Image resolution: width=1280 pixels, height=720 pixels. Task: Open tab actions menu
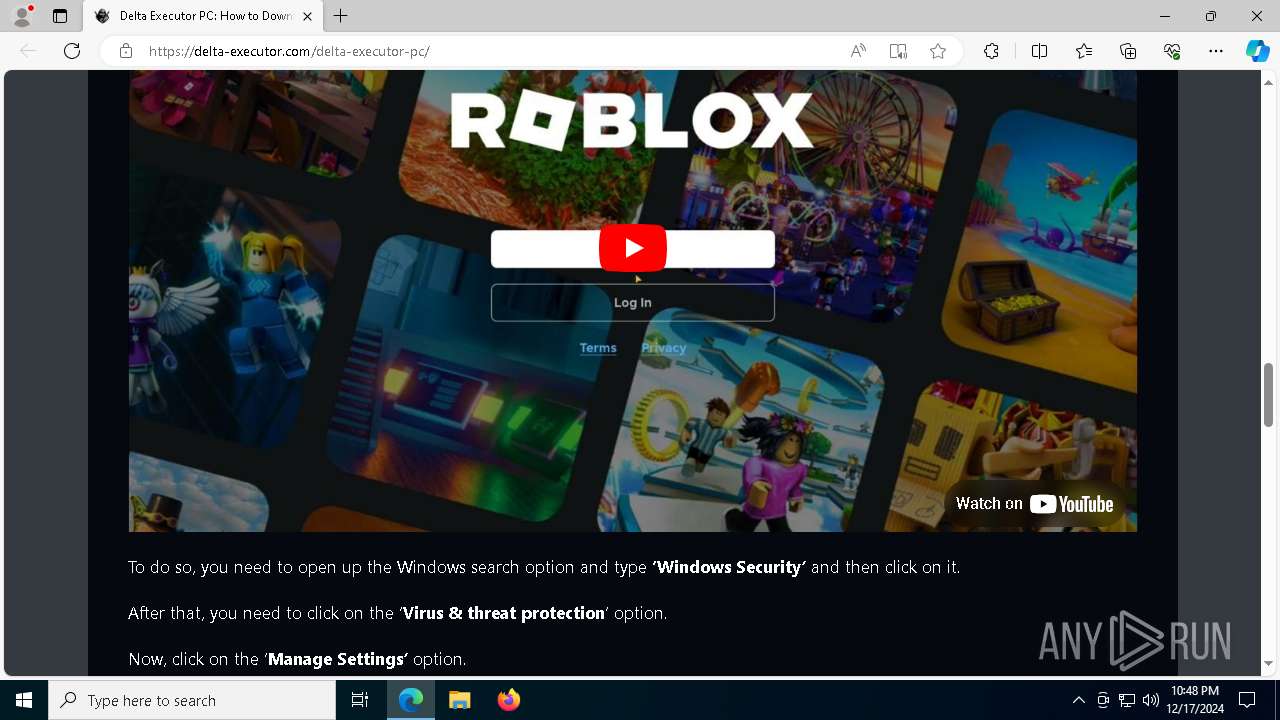[x=60, y=16]
